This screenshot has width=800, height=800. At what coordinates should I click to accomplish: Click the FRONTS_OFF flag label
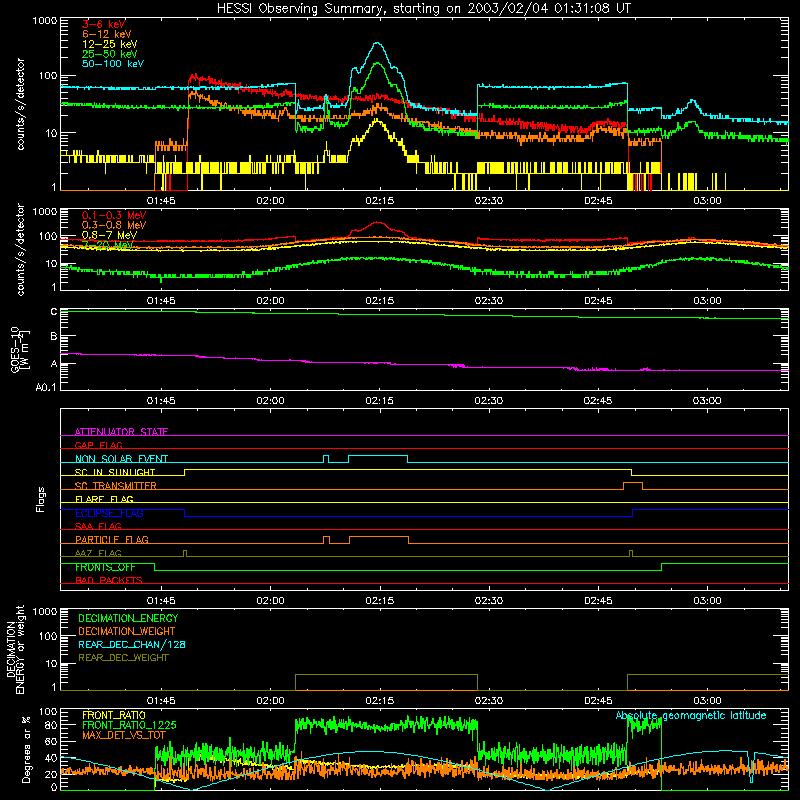pyautogui.click(x=105, y=567)
